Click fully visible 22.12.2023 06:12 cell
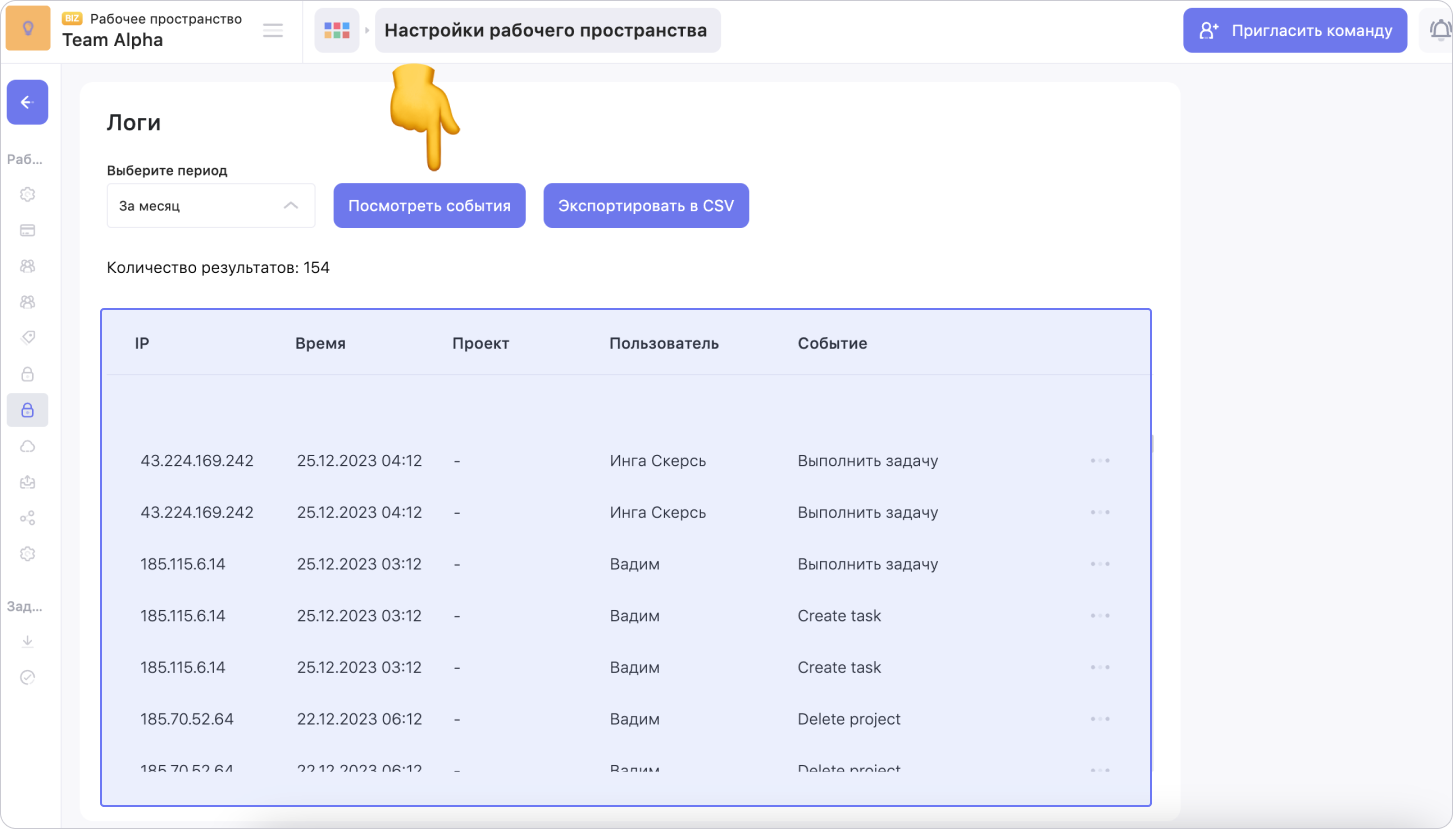The height and width of the screenshot is (829, 1453). [359, 719]
